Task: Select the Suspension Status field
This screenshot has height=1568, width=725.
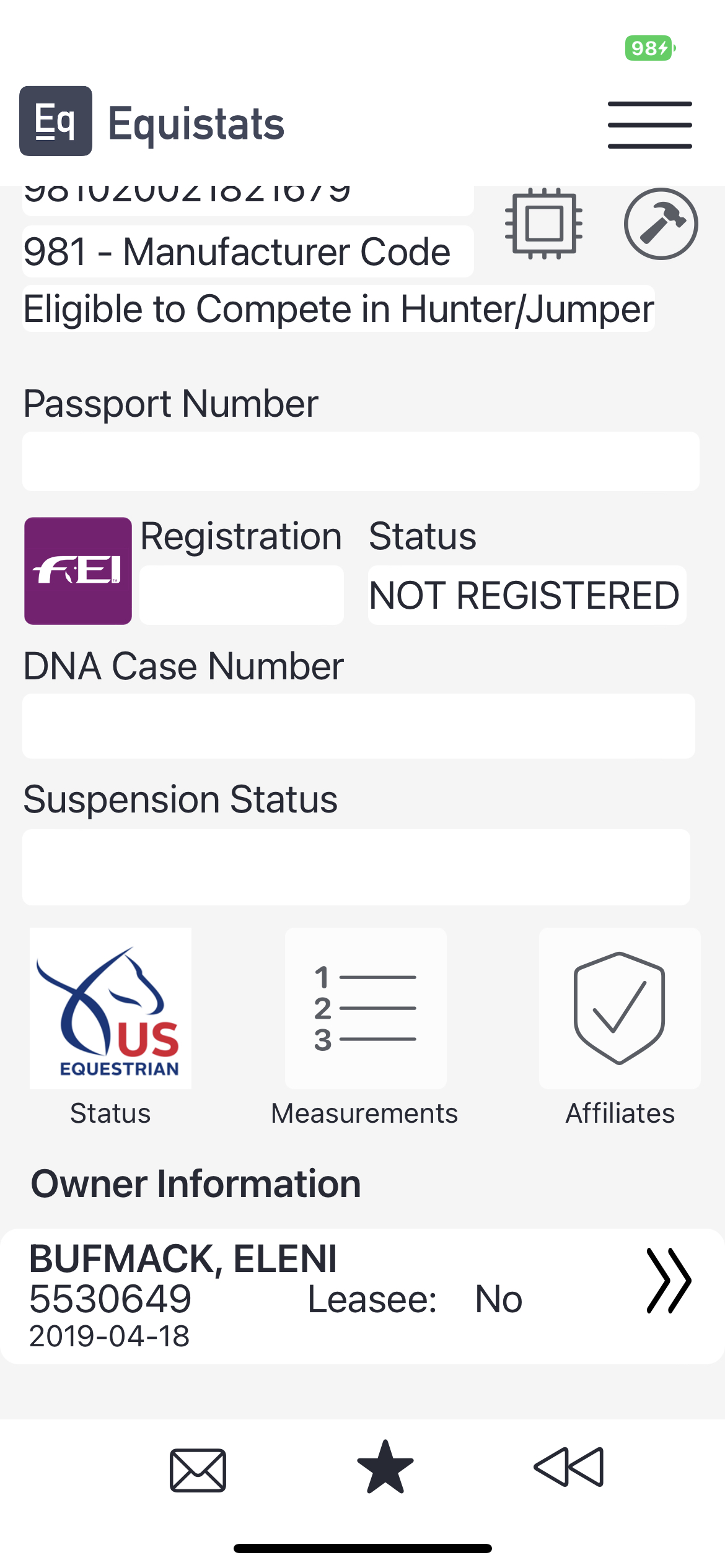Action: (356, 867)
